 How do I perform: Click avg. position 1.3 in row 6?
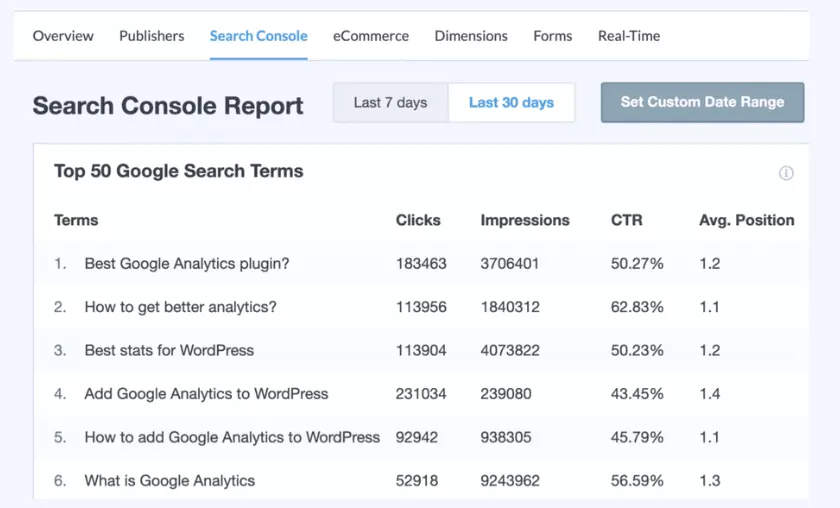(710, 481)
